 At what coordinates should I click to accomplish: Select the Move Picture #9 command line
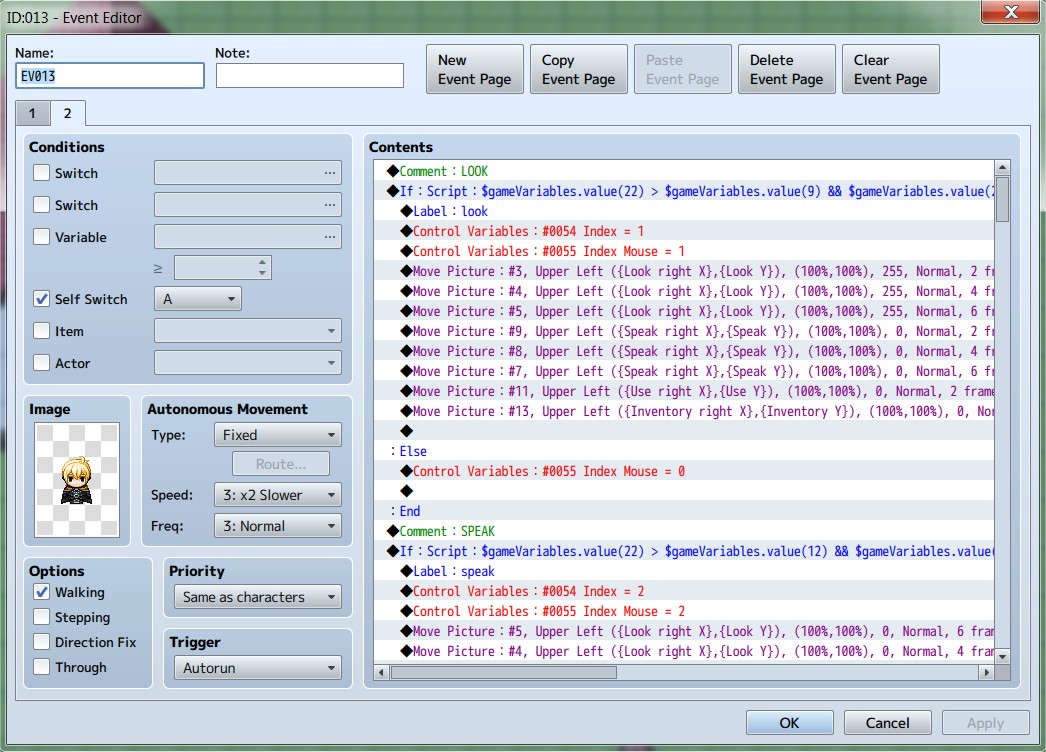click(x=684, y=332)
